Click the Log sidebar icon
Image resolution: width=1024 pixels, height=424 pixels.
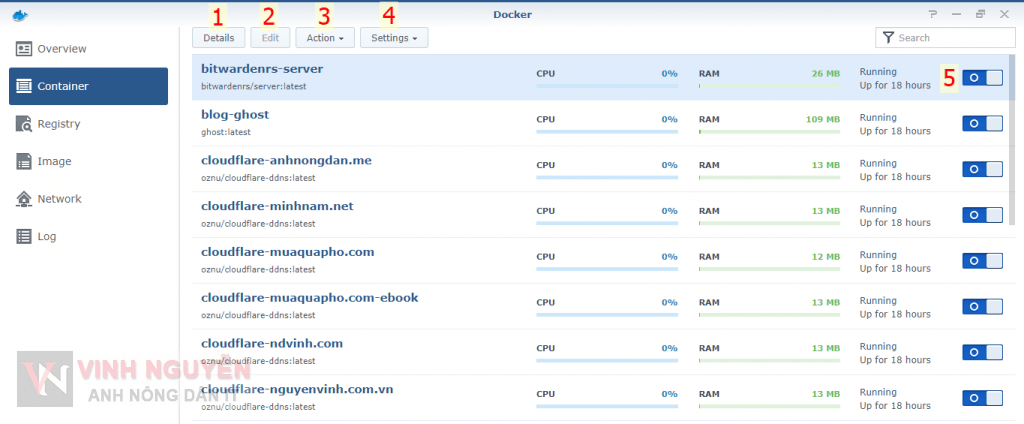pyautogui.click(x=24, y=236)
